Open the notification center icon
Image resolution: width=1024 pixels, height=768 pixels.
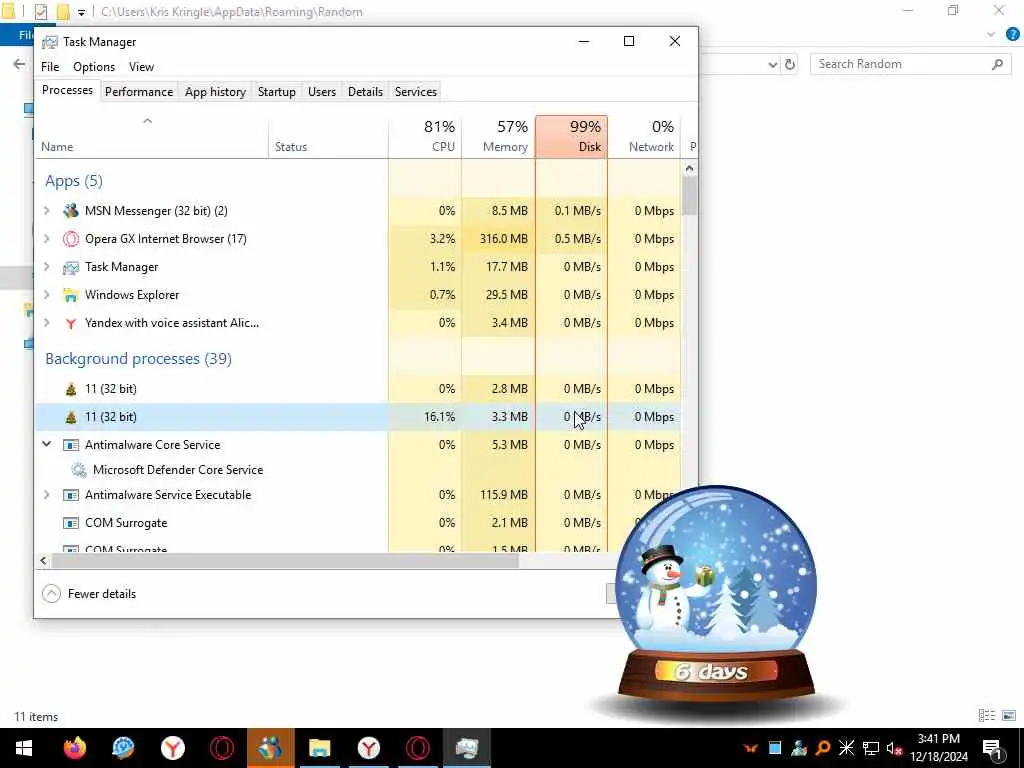tap(993, 748)
